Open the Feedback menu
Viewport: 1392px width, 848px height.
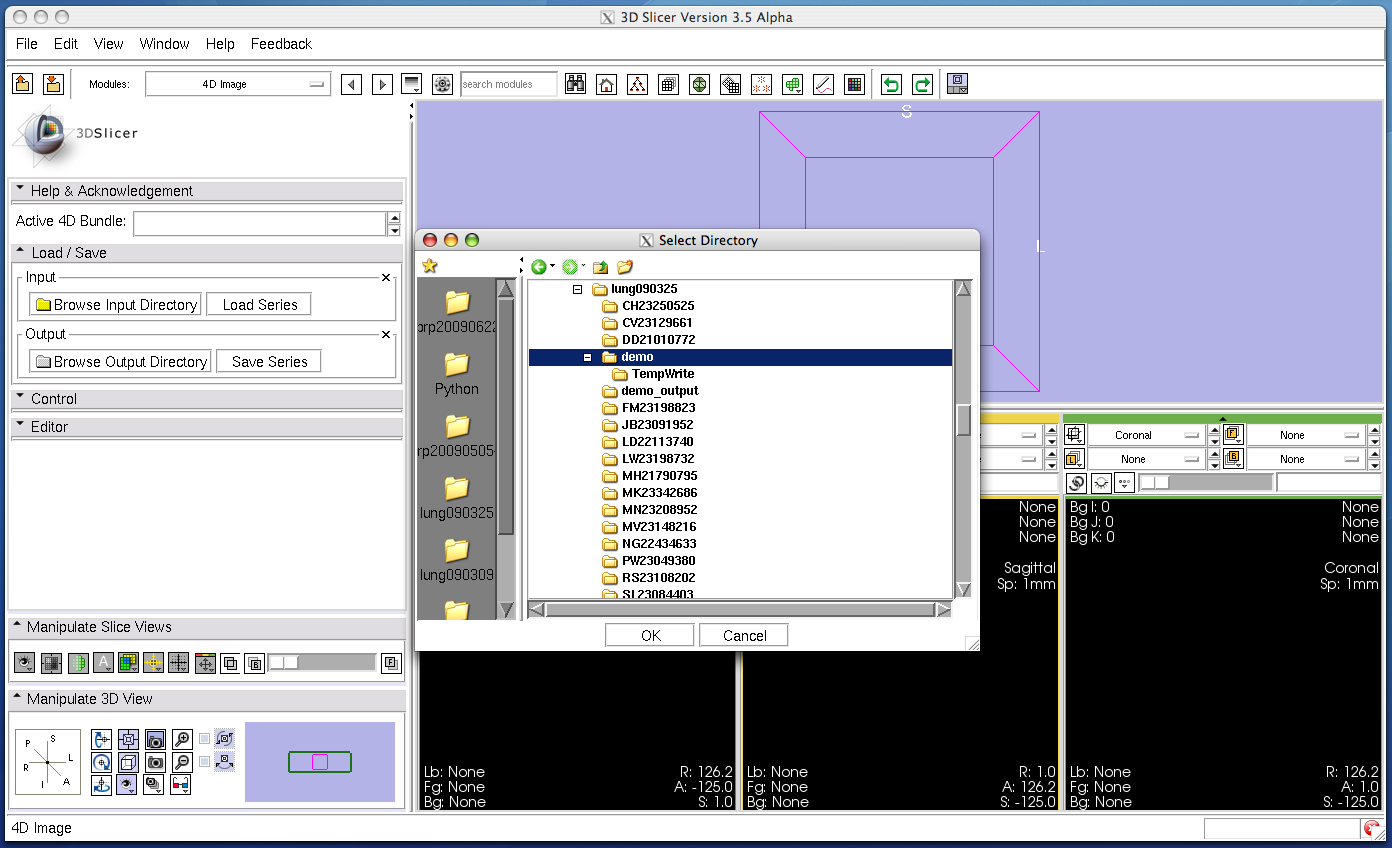click(x=281, y=44)
